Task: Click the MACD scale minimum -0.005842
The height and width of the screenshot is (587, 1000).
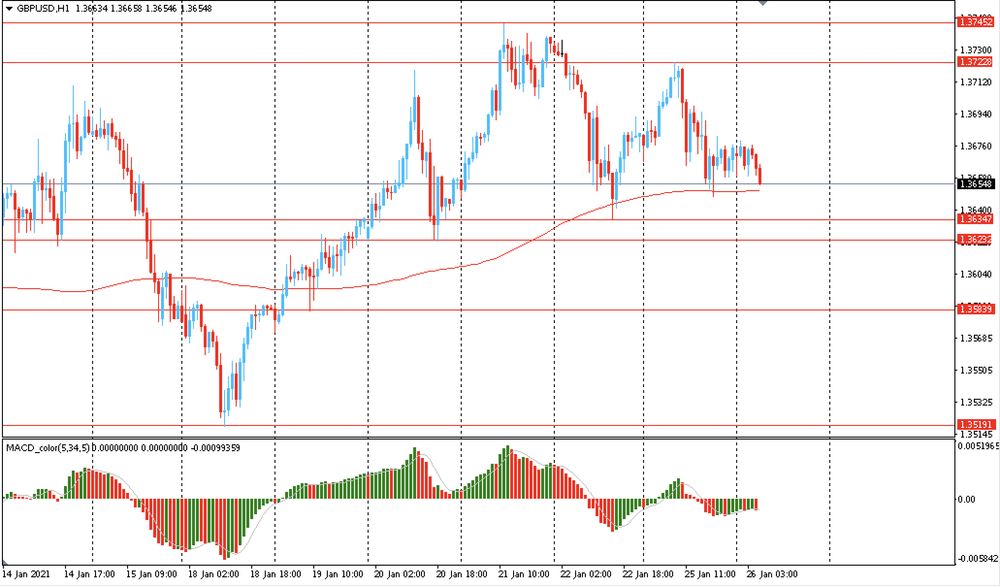Action: [x=979, y=558]
